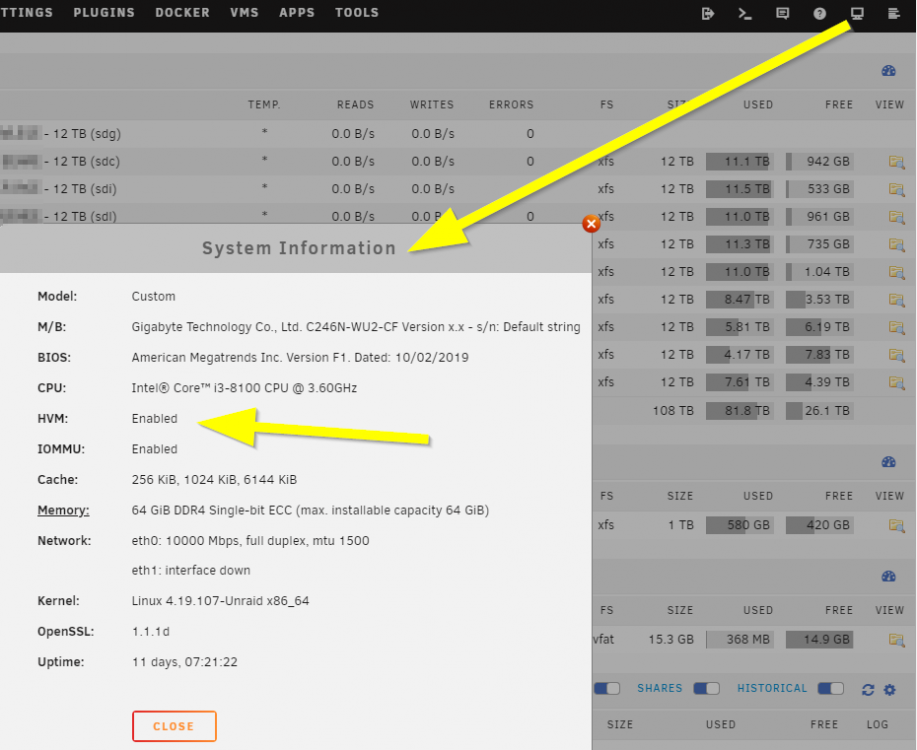Click the refresh arrows icon next to HISTORICAL toggle
The height and width of the screenshot is (750, 917).
tap(868, 690)
